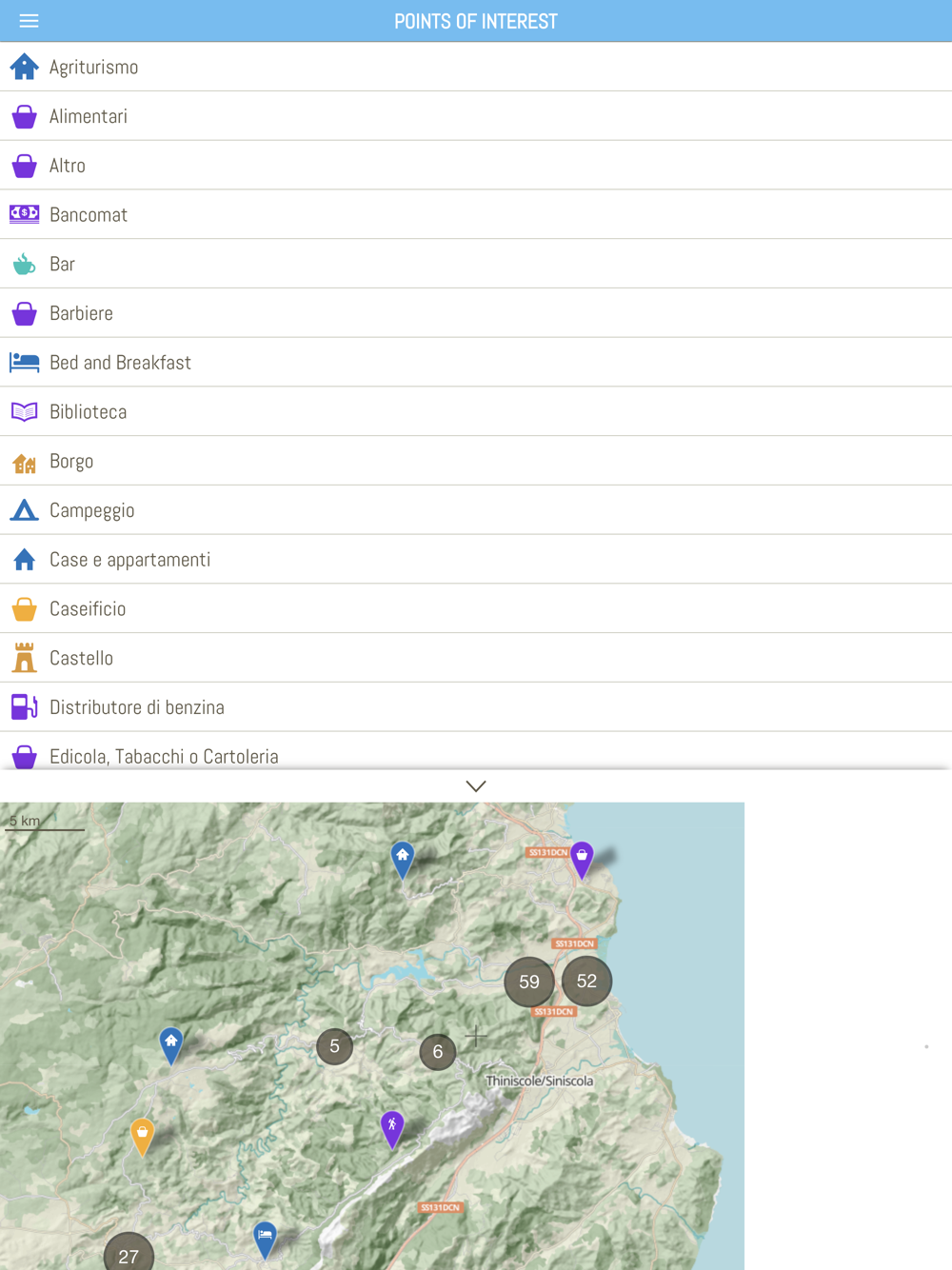Expand the cluster marker labeled 6
The height and width of the screenshot is (1270, 952).
tap(438, 1052)
